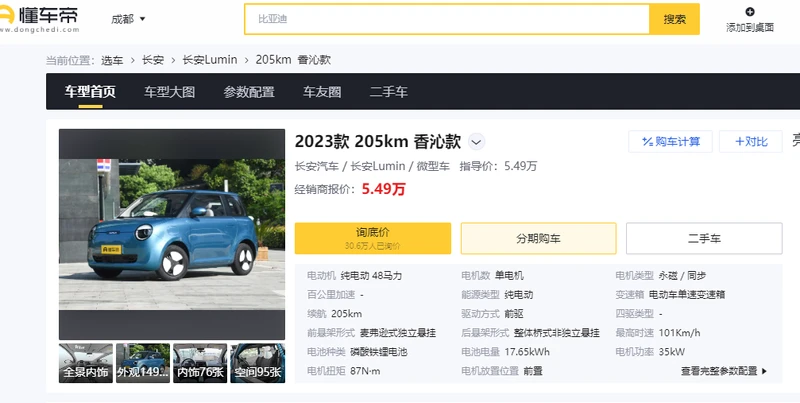The width and height of the screenshot is (800, 403).
Task: Click the 整体桥式非独立悬挂 rear suspension text
Action: point(557,333)
